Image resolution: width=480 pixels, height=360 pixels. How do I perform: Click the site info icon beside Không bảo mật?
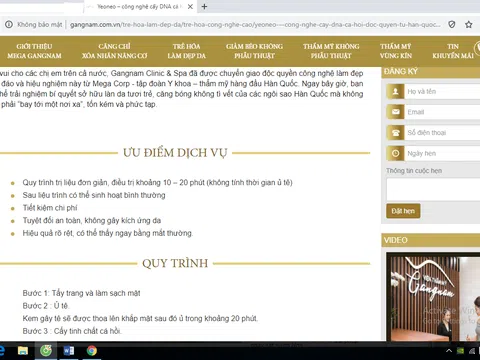click(x=9, y=25)
